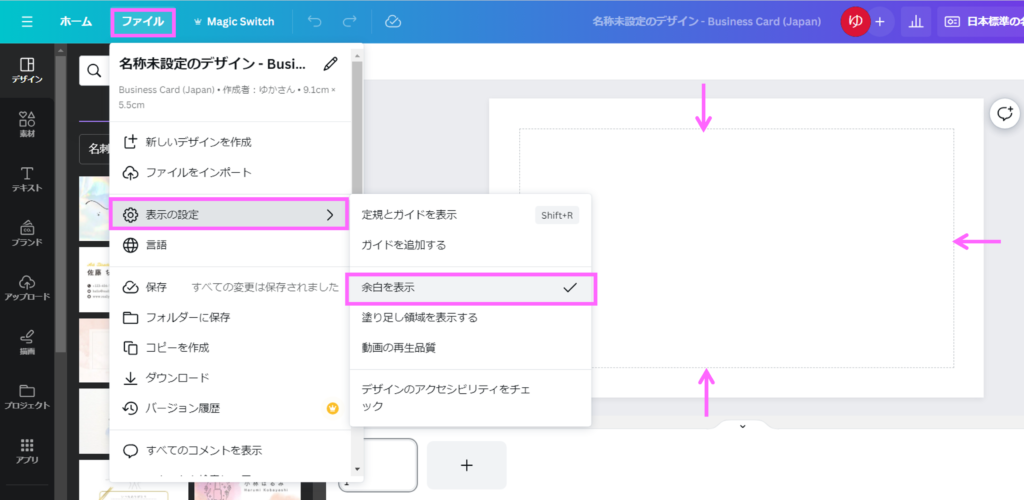Click the cloud save status icon
This screenshot has height=500, width=1024.
(x=393, y=21)
